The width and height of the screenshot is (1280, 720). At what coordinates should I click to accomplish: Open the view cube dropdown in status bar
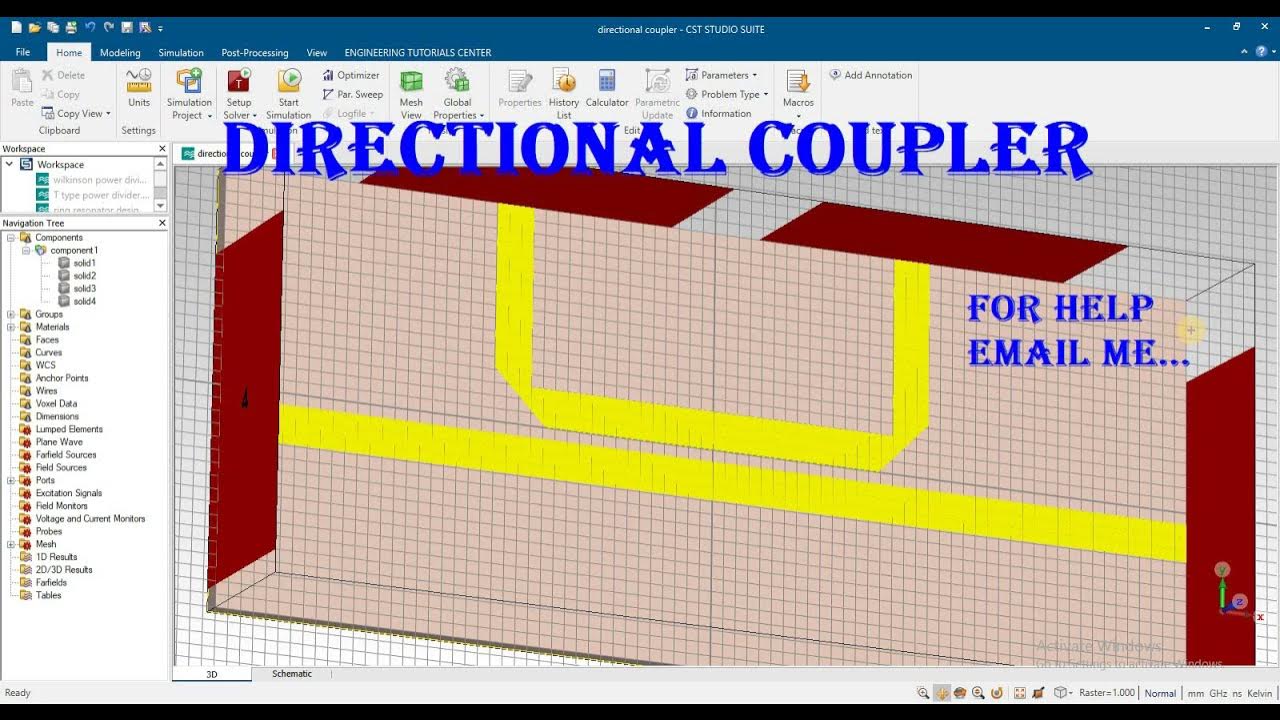coord(1063,693)
